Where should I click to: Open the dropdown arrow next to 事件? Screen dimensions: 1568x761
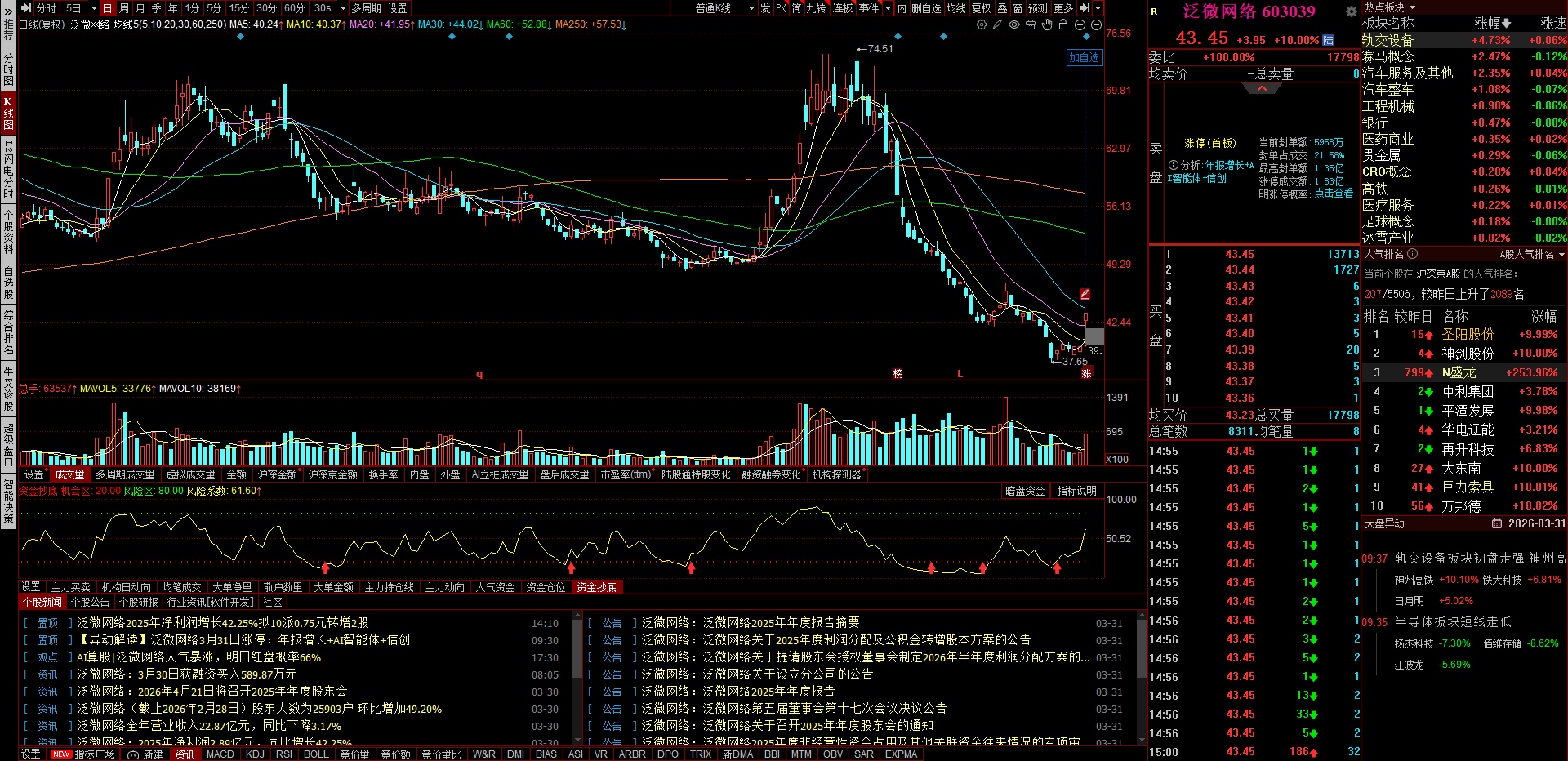[x=888, y=8]
